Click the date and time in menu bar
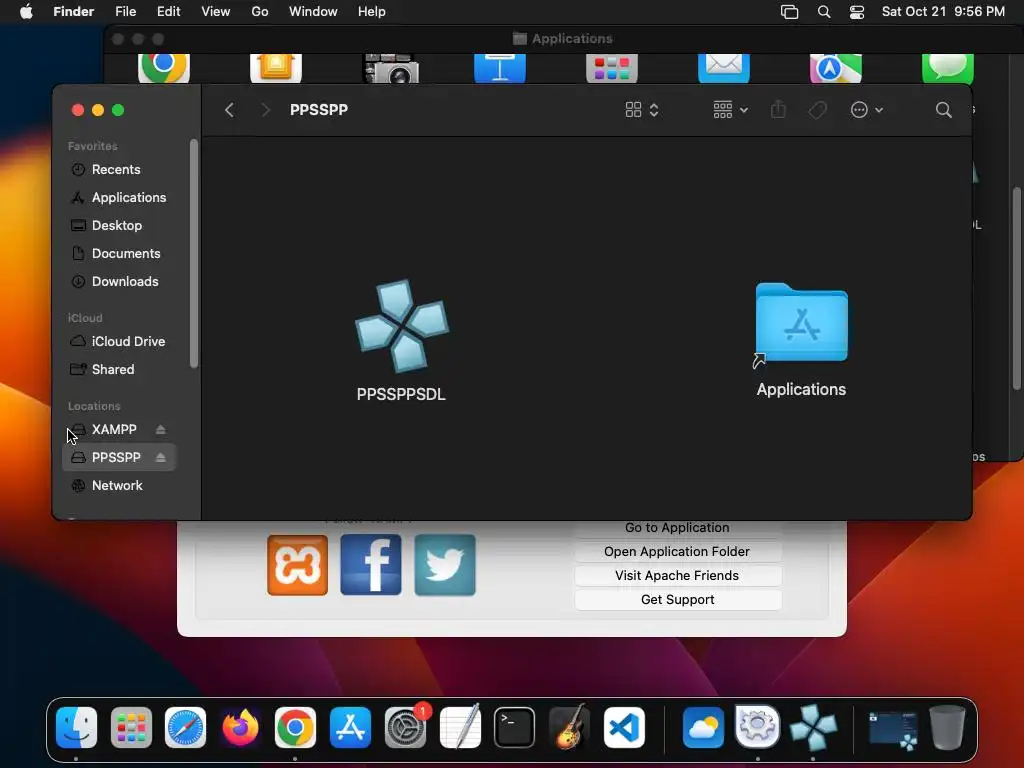 943,12
